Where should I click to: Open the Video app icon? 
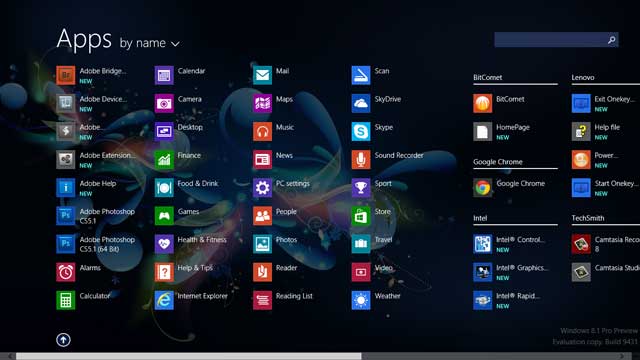(x=361, y=272)
